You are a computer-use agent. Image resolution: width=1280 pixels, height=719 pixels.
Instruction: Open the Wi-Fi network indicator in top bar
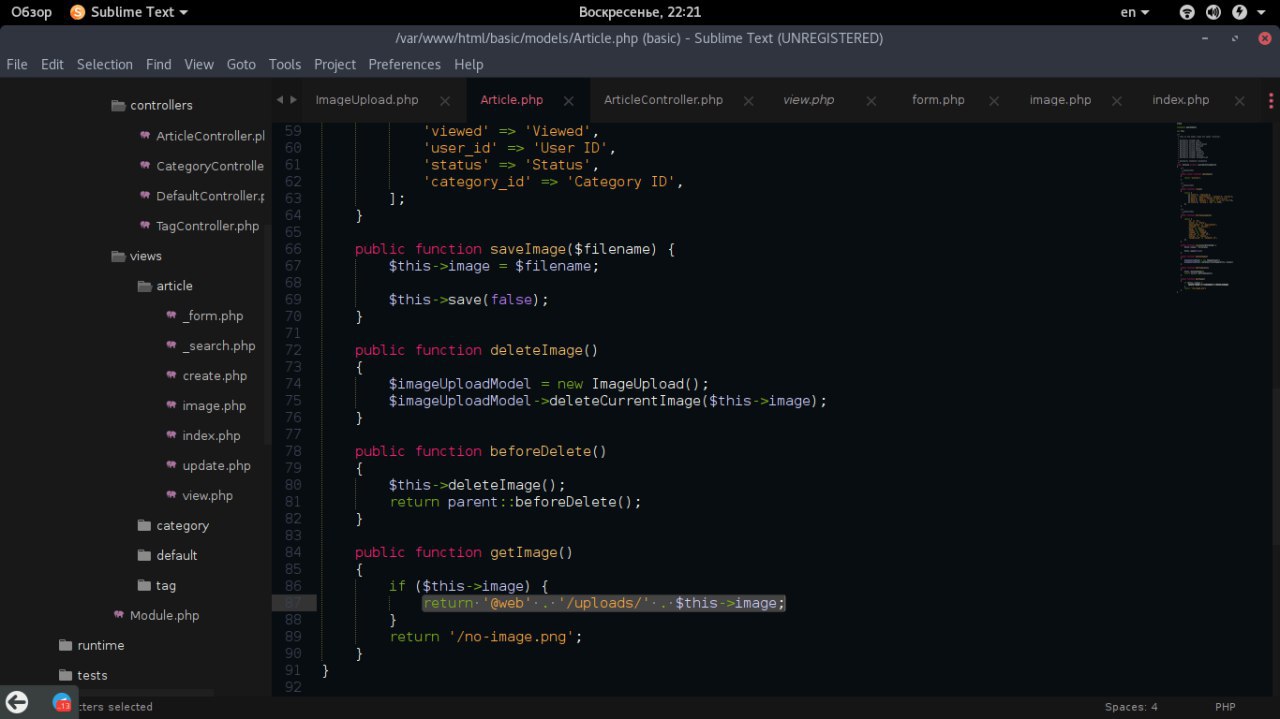tap(1187, 12)
